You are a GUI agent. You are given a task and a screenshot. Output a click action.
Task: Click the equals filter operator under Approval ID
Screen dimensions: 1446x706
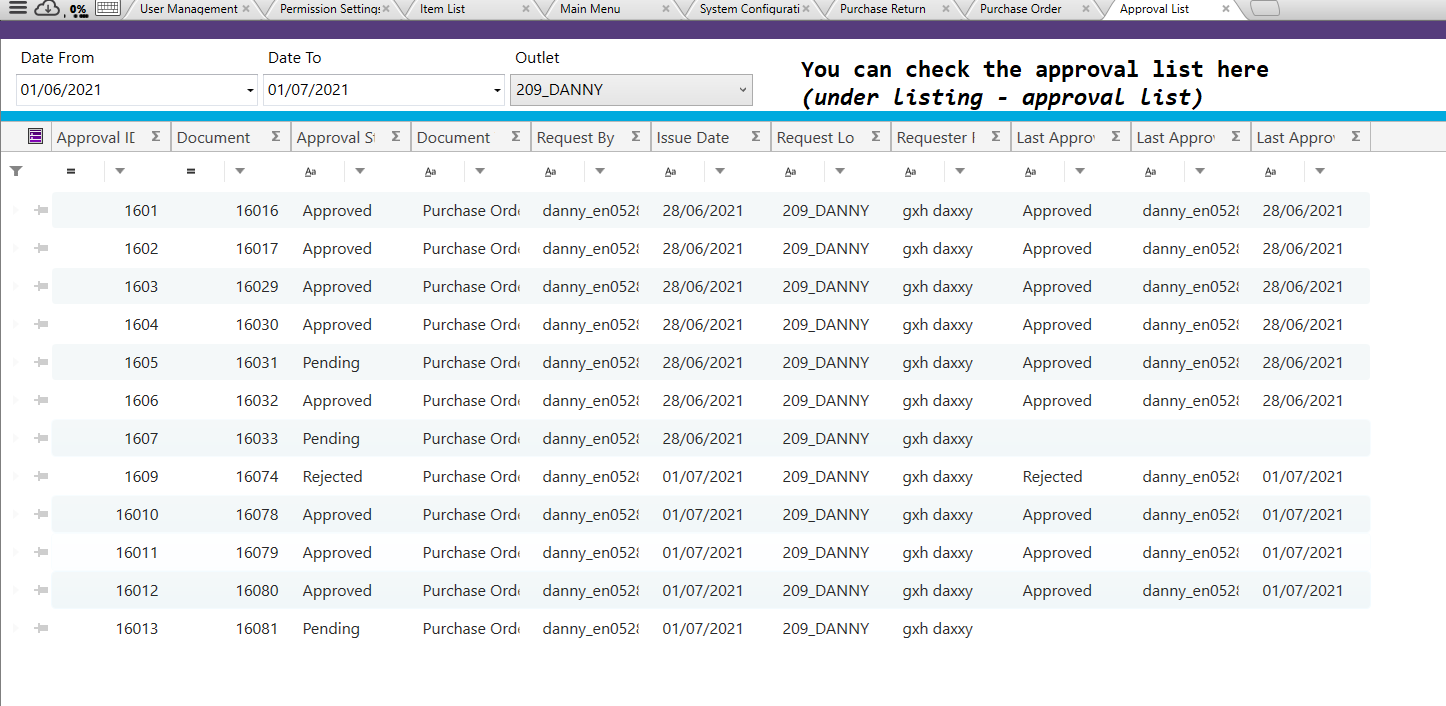coord(71,171)
